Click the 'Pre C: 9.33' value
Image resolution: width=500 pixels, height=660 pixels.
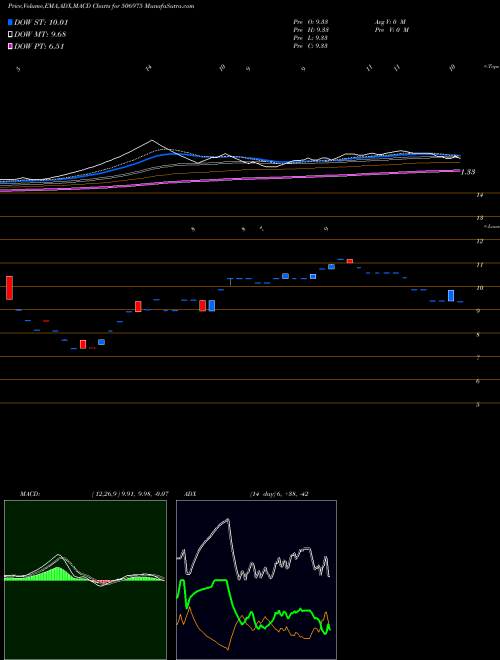click(311, 46)
